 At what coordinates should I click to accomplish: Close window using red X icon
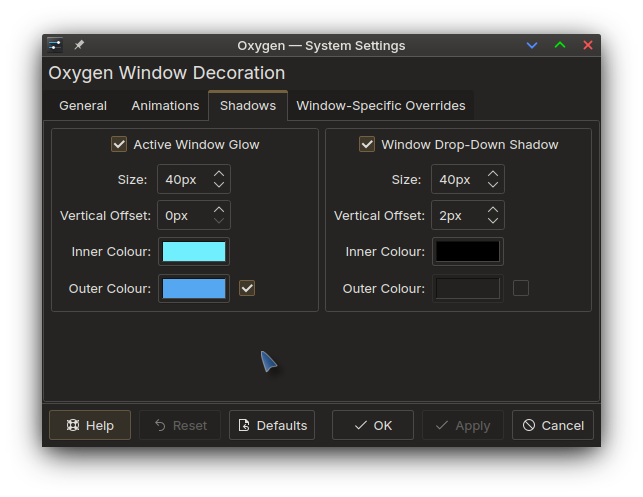click(x=588, y=45)
